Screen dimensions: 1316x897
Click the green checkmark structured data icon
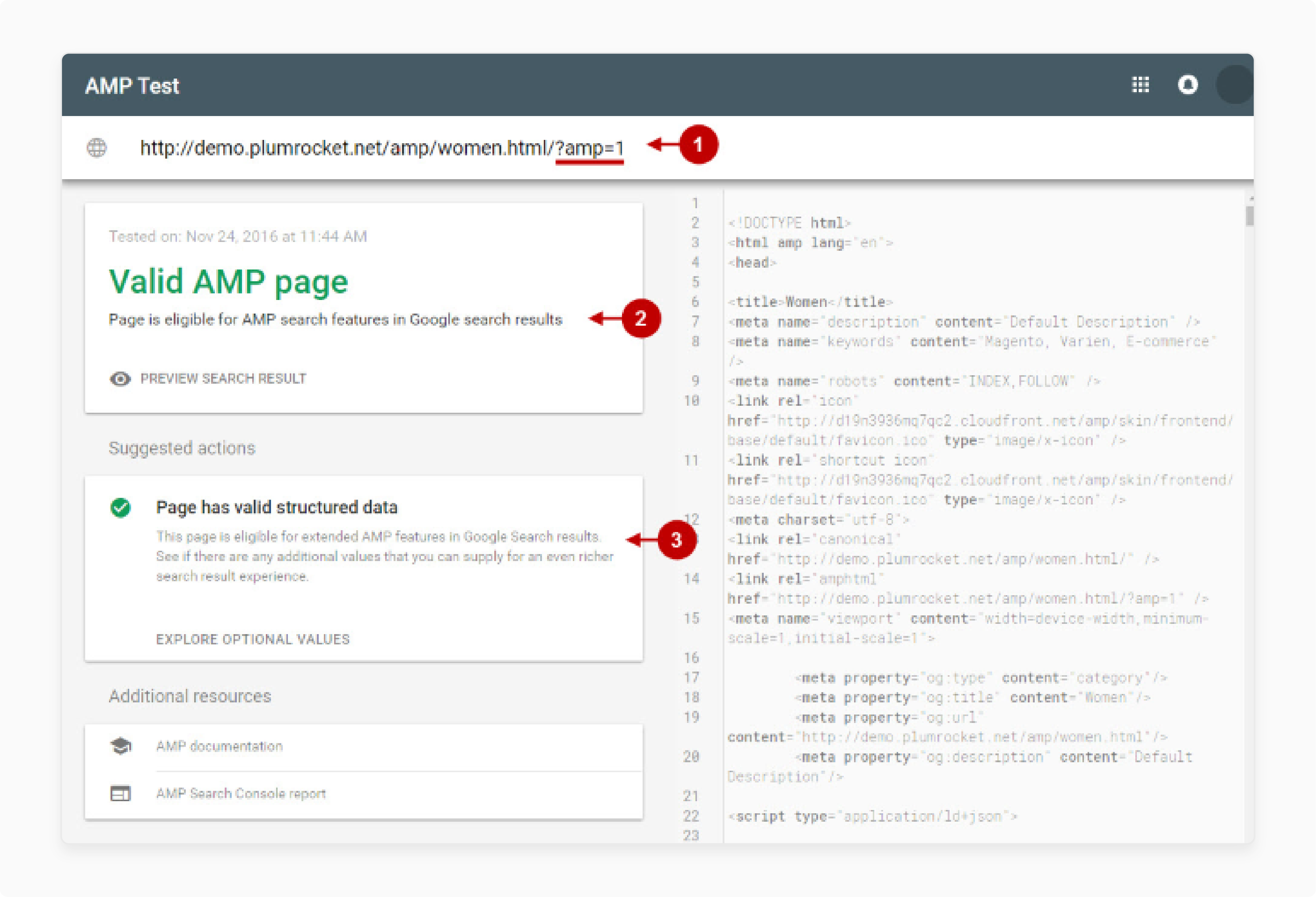[x=120, y=507]
